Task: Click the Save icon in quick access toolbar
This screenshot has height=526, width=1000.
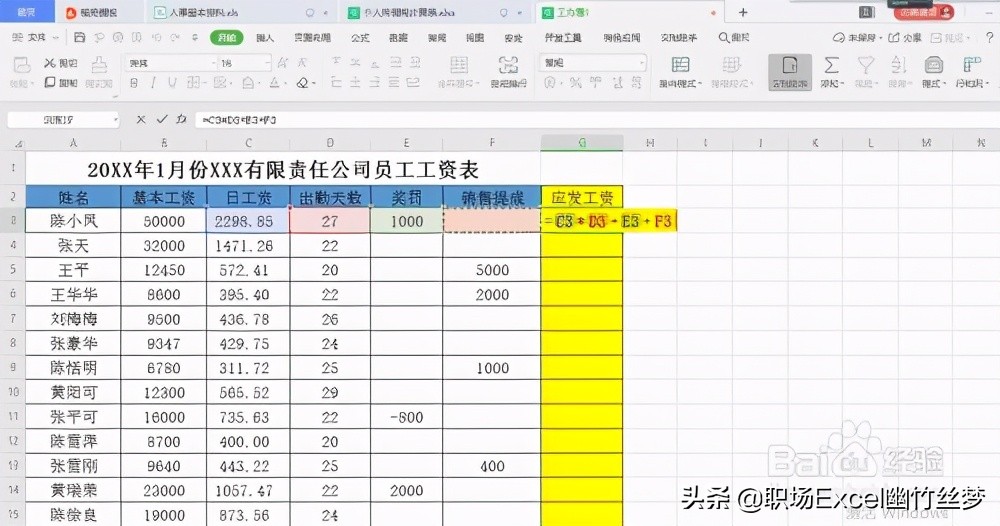Action: click(x=80, y=38)
